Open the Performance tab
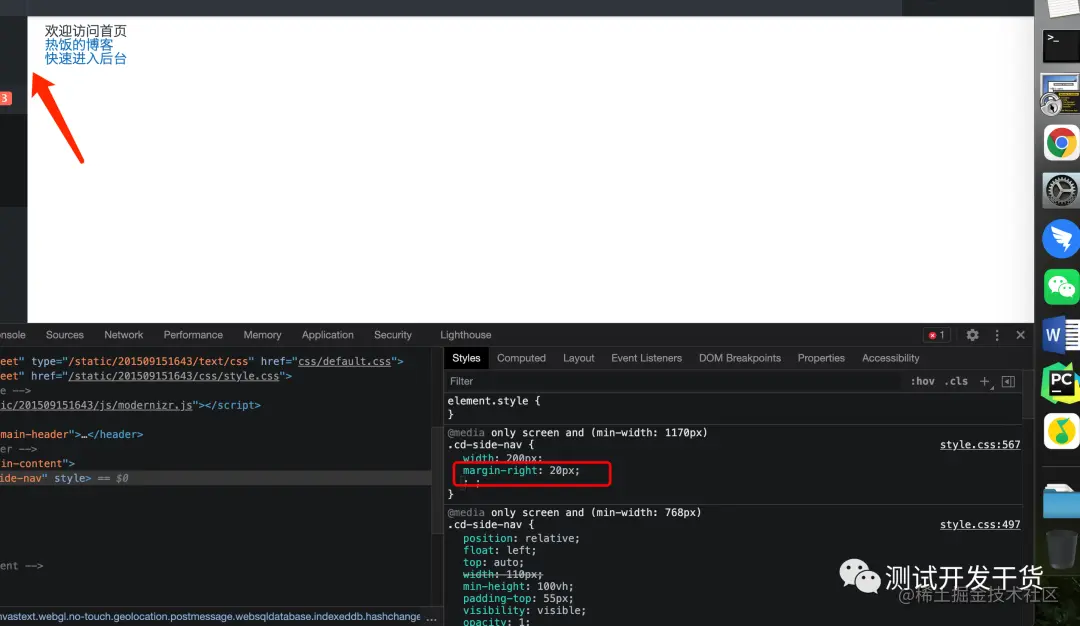Image resolution: width=1080 pixels, height=626 pixels. (x=193, y=335)
